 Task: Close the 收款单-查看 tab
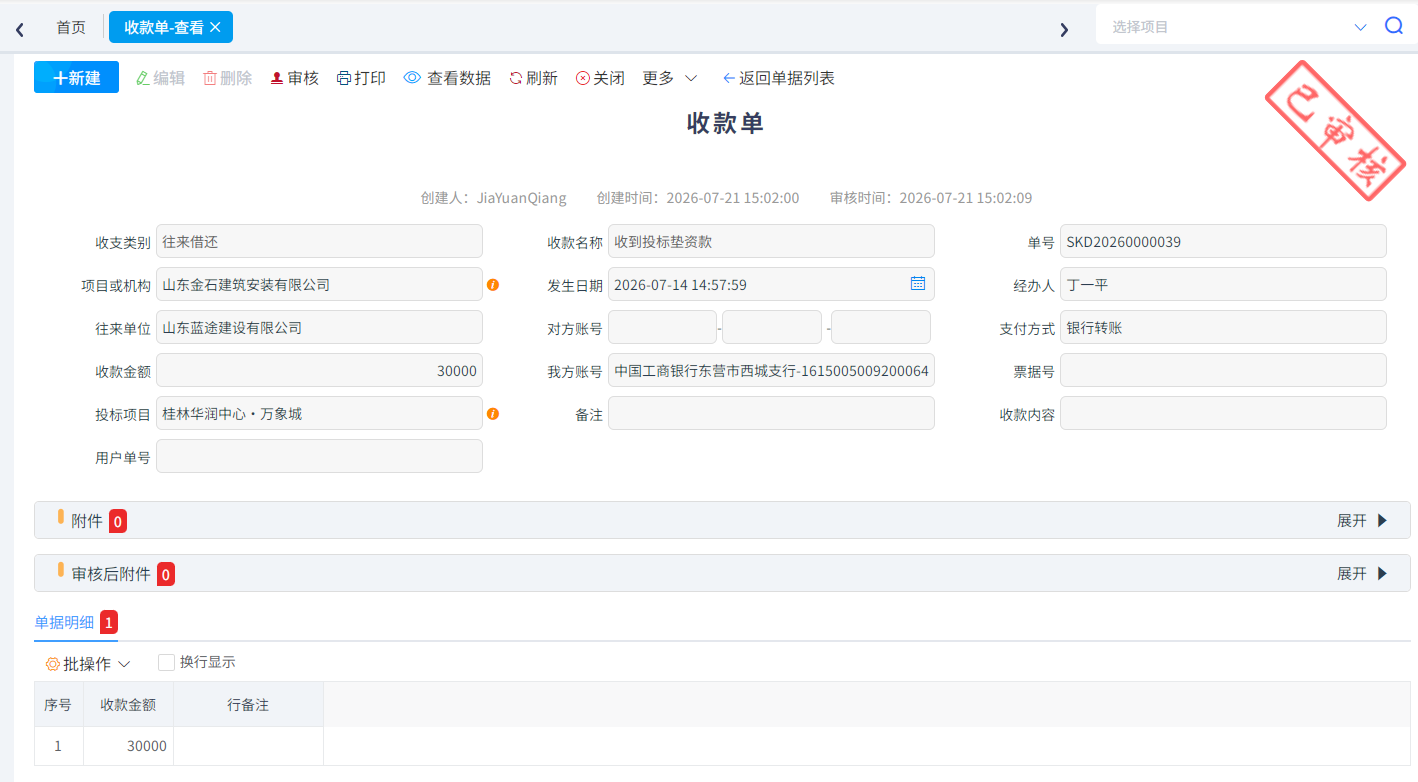(x=215, y=27)
